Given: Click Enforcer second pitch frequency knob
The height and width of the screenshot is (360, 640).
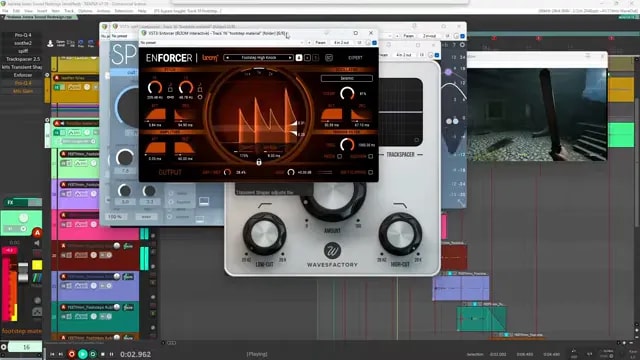Looking at the screenshot, I should tap(186, 87).
